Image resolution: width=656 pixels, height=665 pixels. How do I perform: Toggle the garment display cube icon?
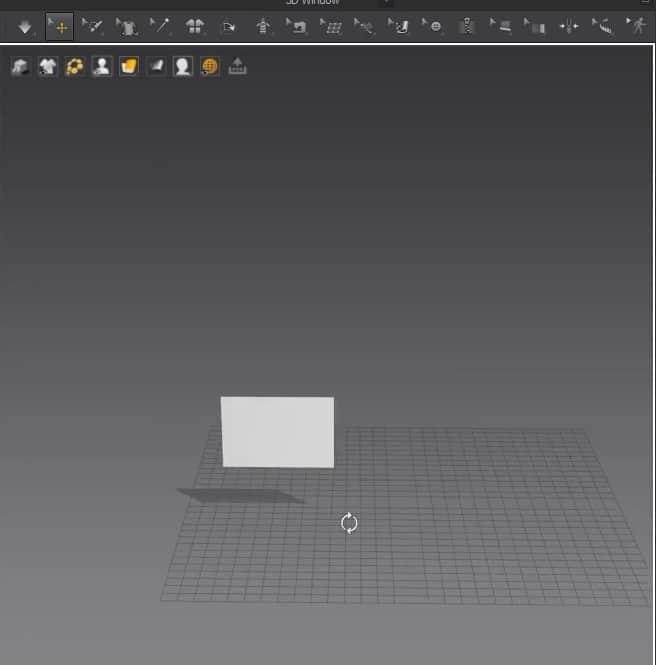point(20,67)
